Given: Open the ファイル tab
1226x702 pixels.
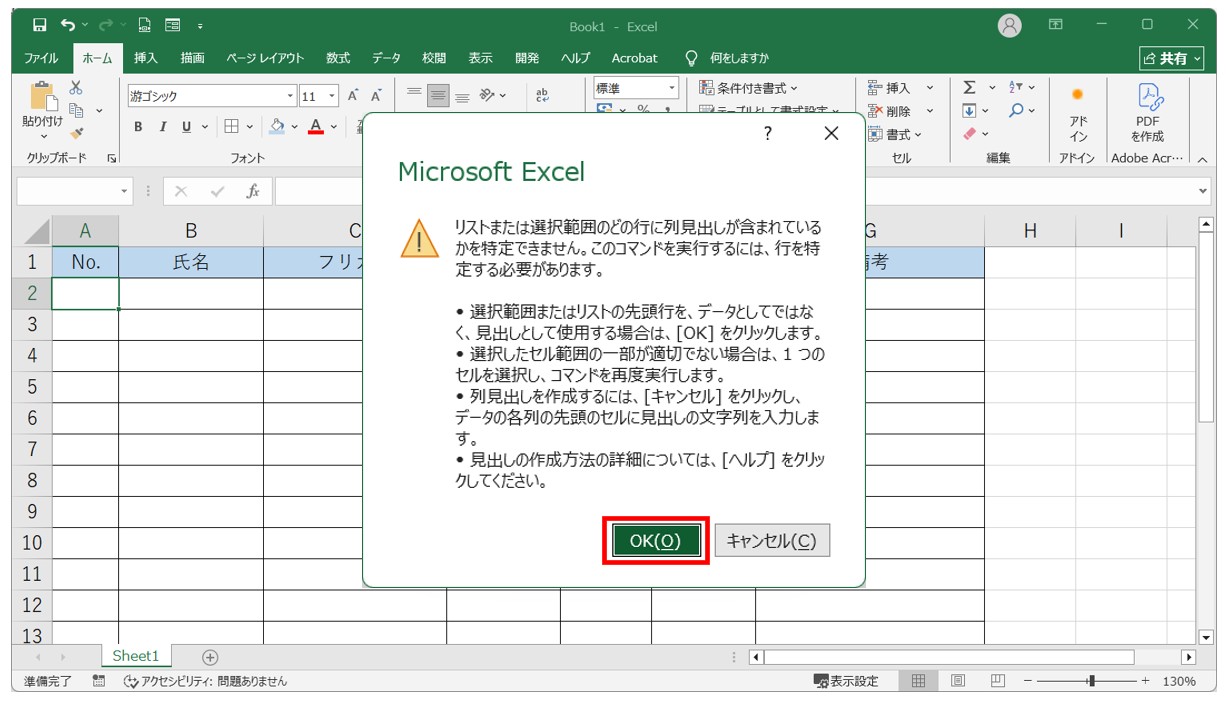Looking at the screenshot, I should pyautogui.click(x=41, y=58).
